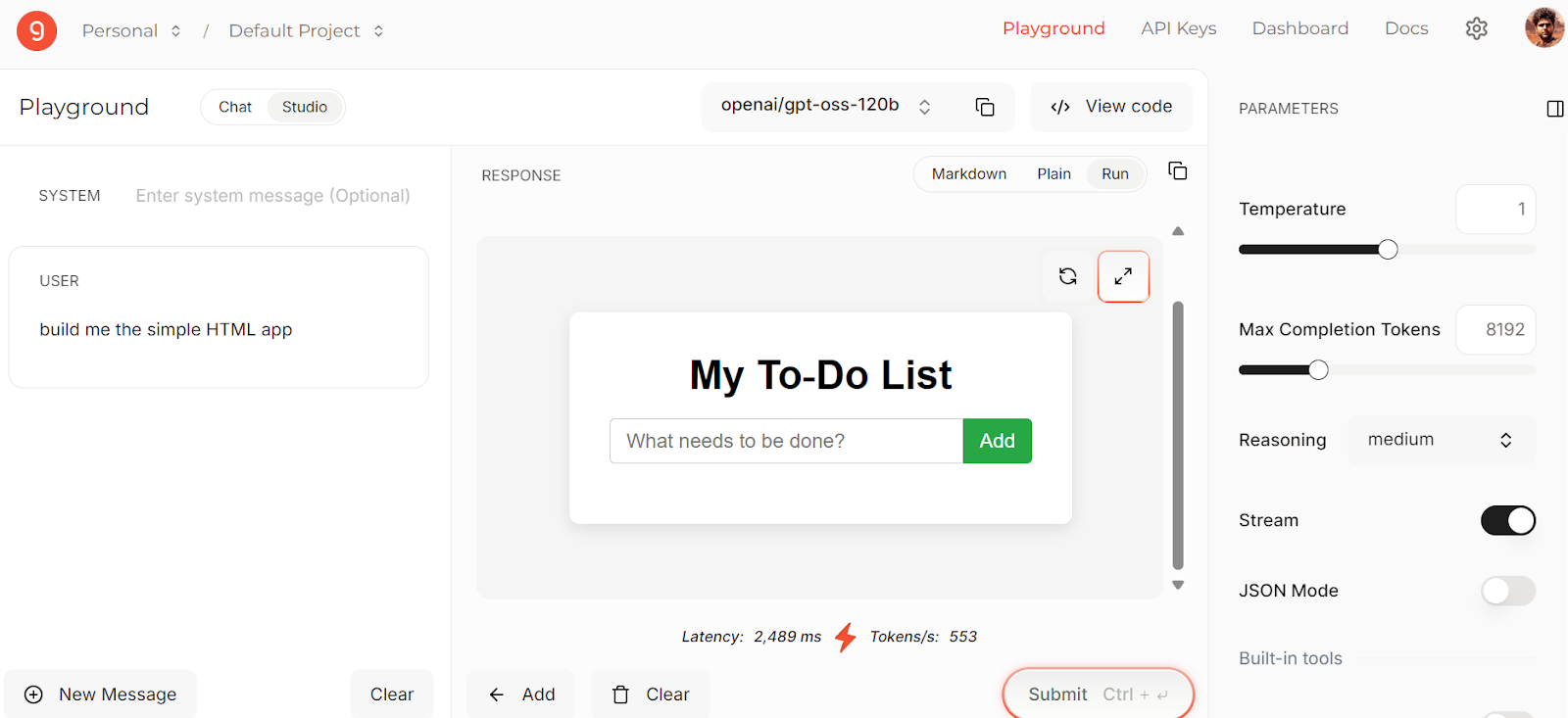Click the system message input field

(x=272, y=196)
